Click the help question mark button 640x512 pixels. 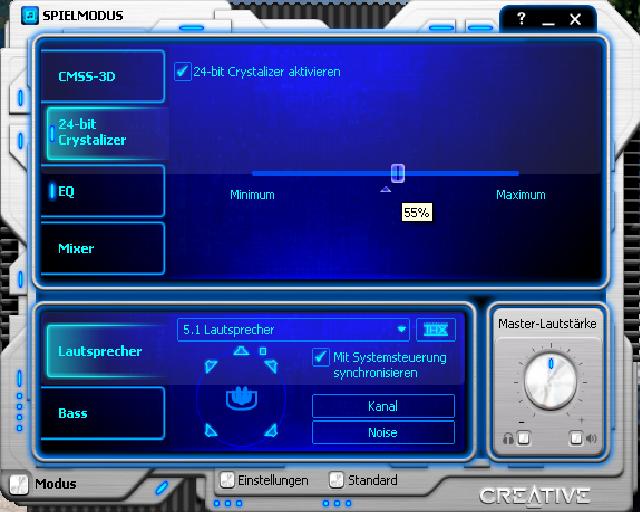tap(521, 18)
